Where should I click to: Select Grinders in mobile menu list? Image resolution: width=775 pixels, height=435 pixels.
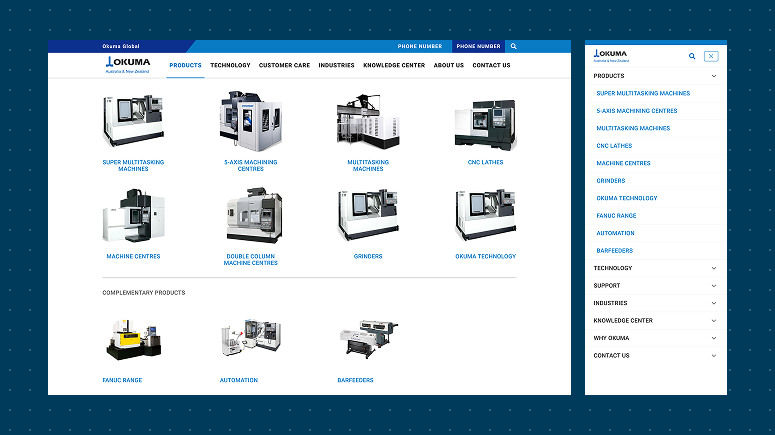(611, 181)
